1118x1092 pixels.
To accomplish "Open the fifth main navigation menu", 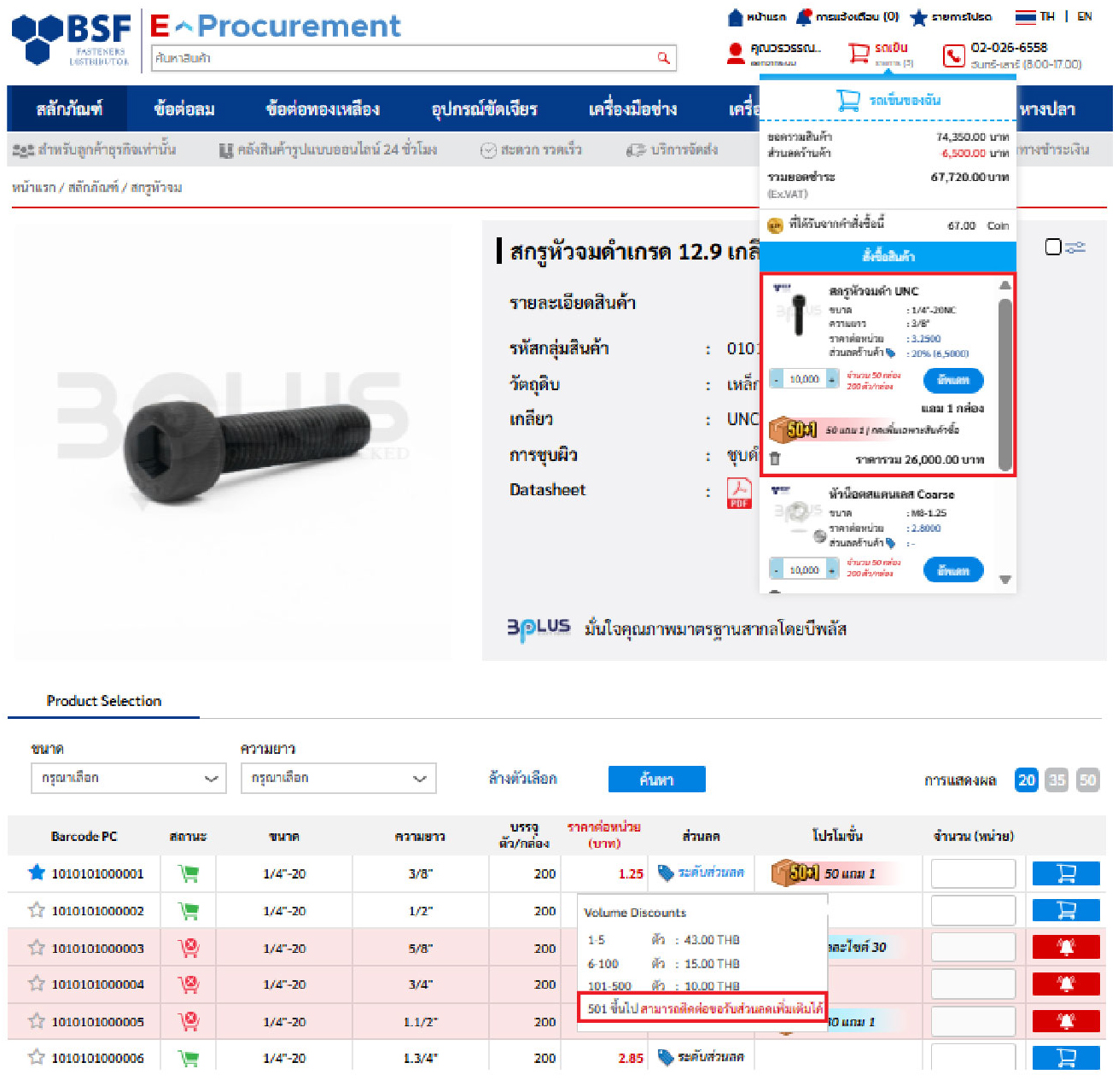I will tap(632, 109).
